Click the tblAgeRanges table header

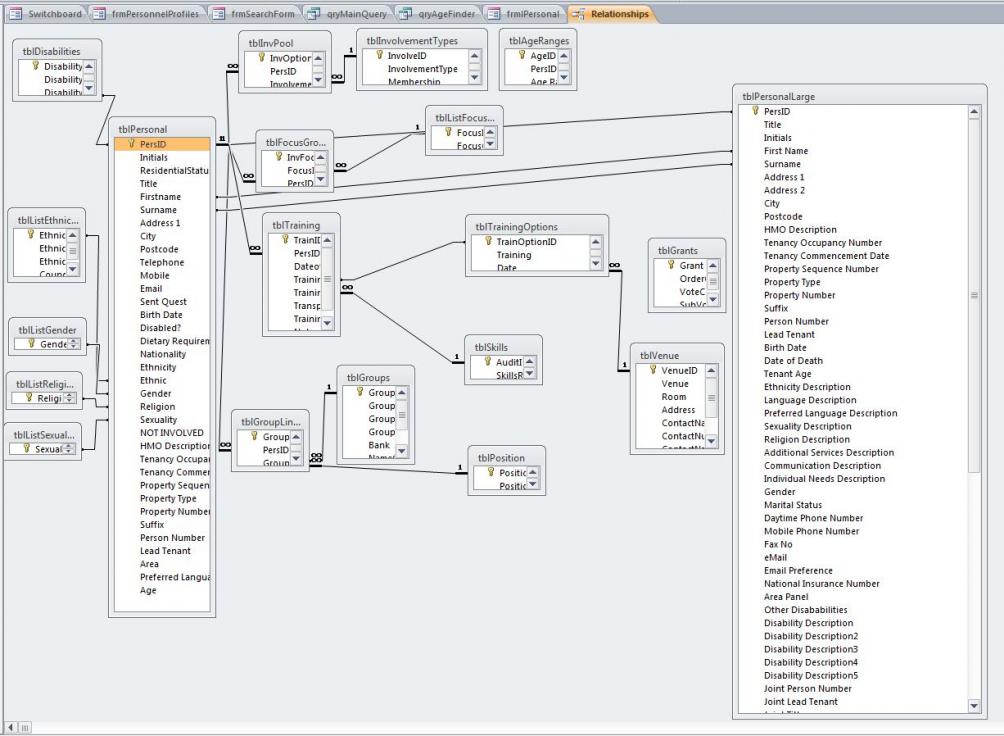point(540,41)
